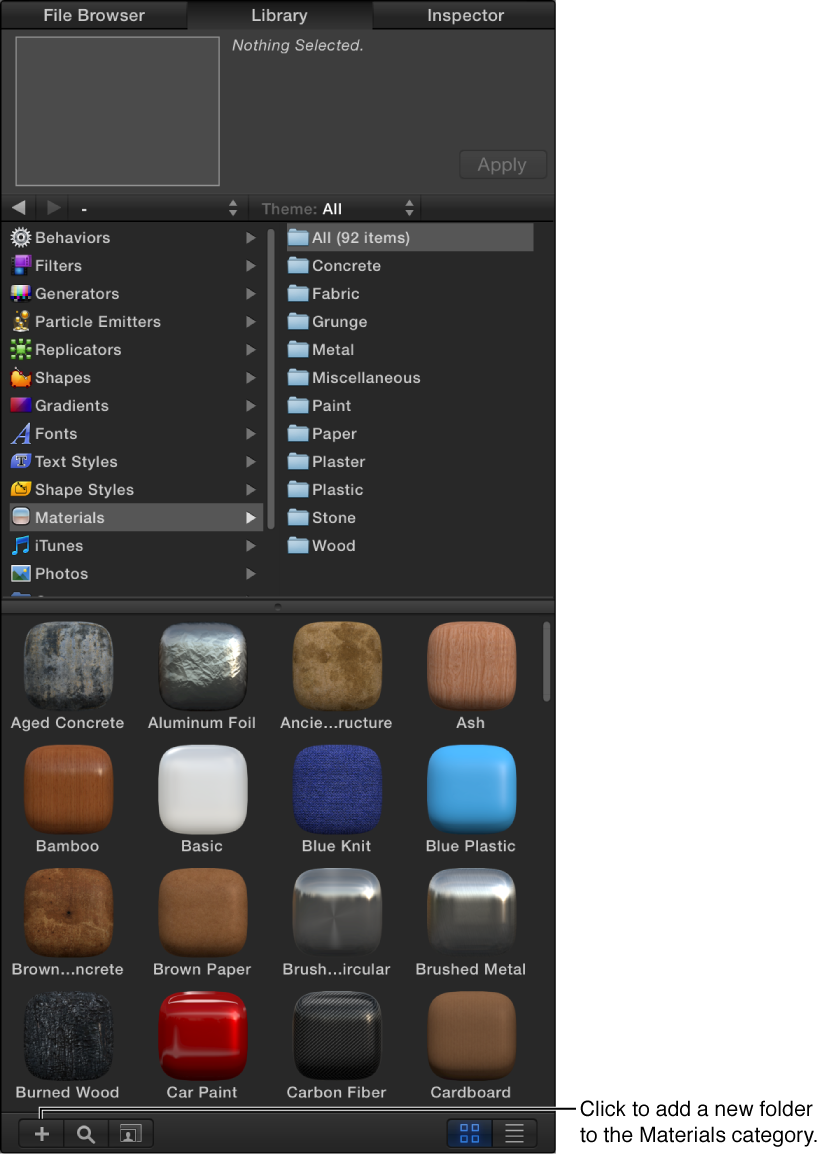Switch to icon grid view
This screenshot has height=1154, width=828.
pyautogui.click(x=469, y=1134)
